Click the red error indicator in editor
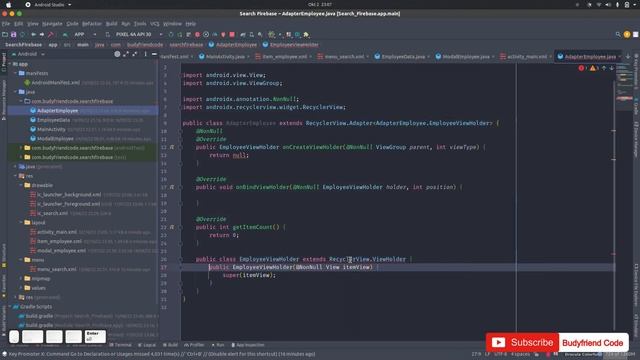The width and height of the screenshot is (640, 360). click(582, 68)
